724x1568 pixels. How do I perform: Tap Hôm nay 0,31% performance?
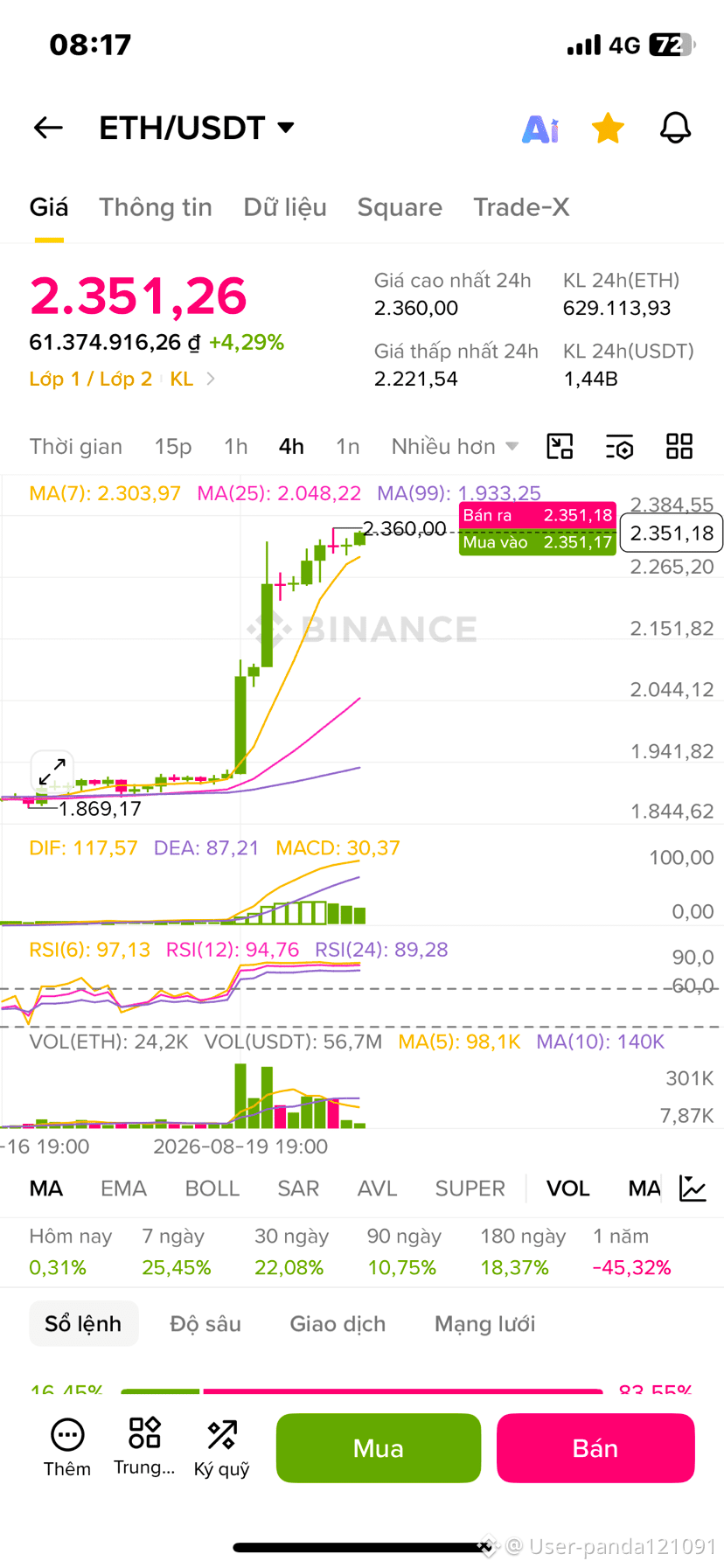[x=70, y=1251]
